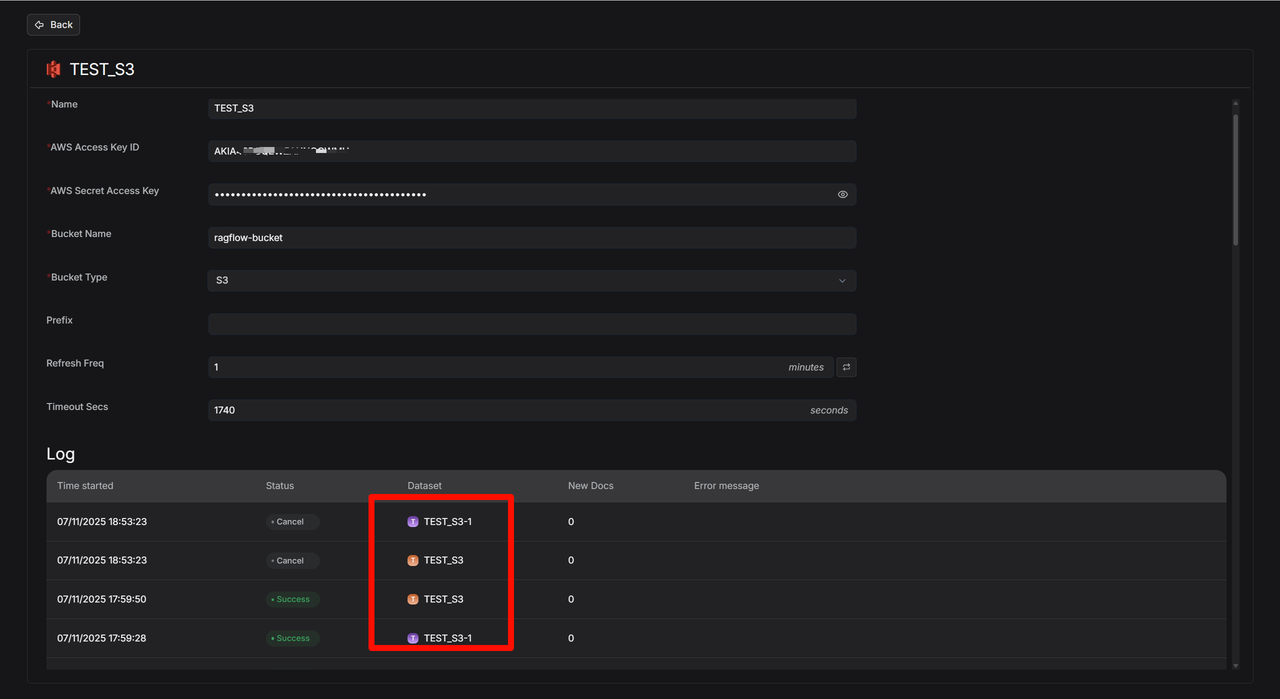Click New Docs value 0 in 17:59:28 row

click(571, 639)
